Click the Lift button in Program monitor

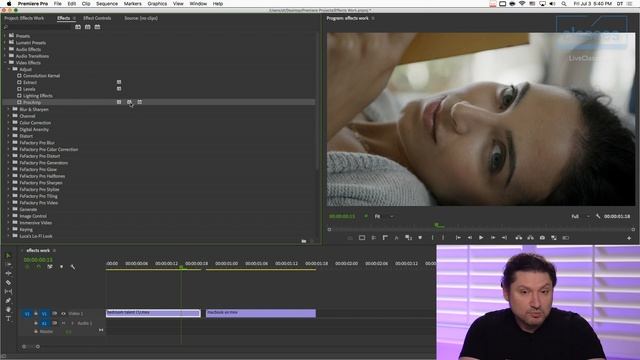pos(519,238)
